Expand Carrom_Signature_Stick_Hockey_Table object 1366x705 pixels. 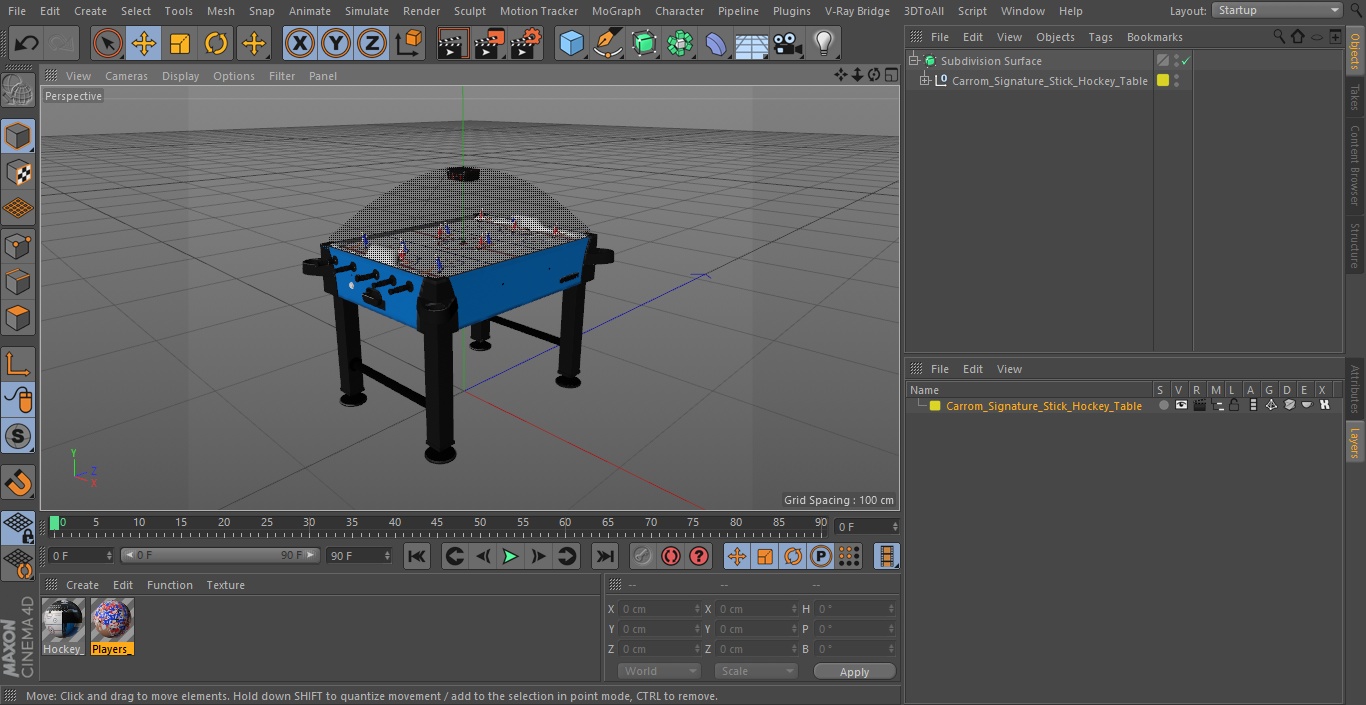(925, 81)
